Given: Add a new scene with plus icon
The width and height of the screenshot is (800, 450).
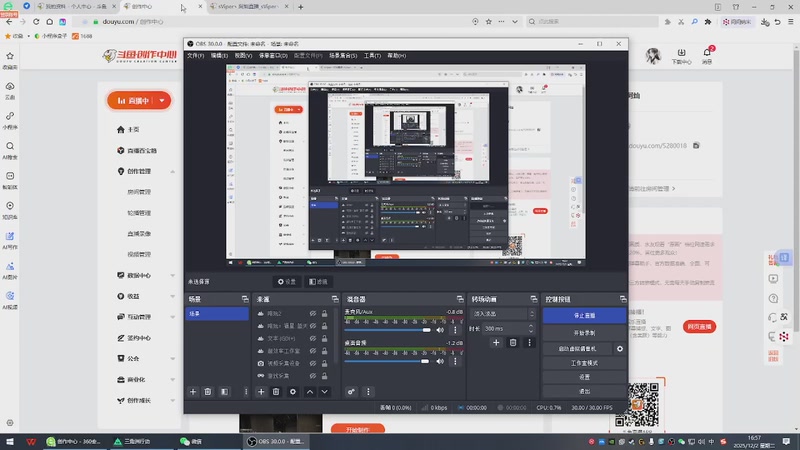Looking at the screenshot, I should pyautogui.click(x=193, y=392).
